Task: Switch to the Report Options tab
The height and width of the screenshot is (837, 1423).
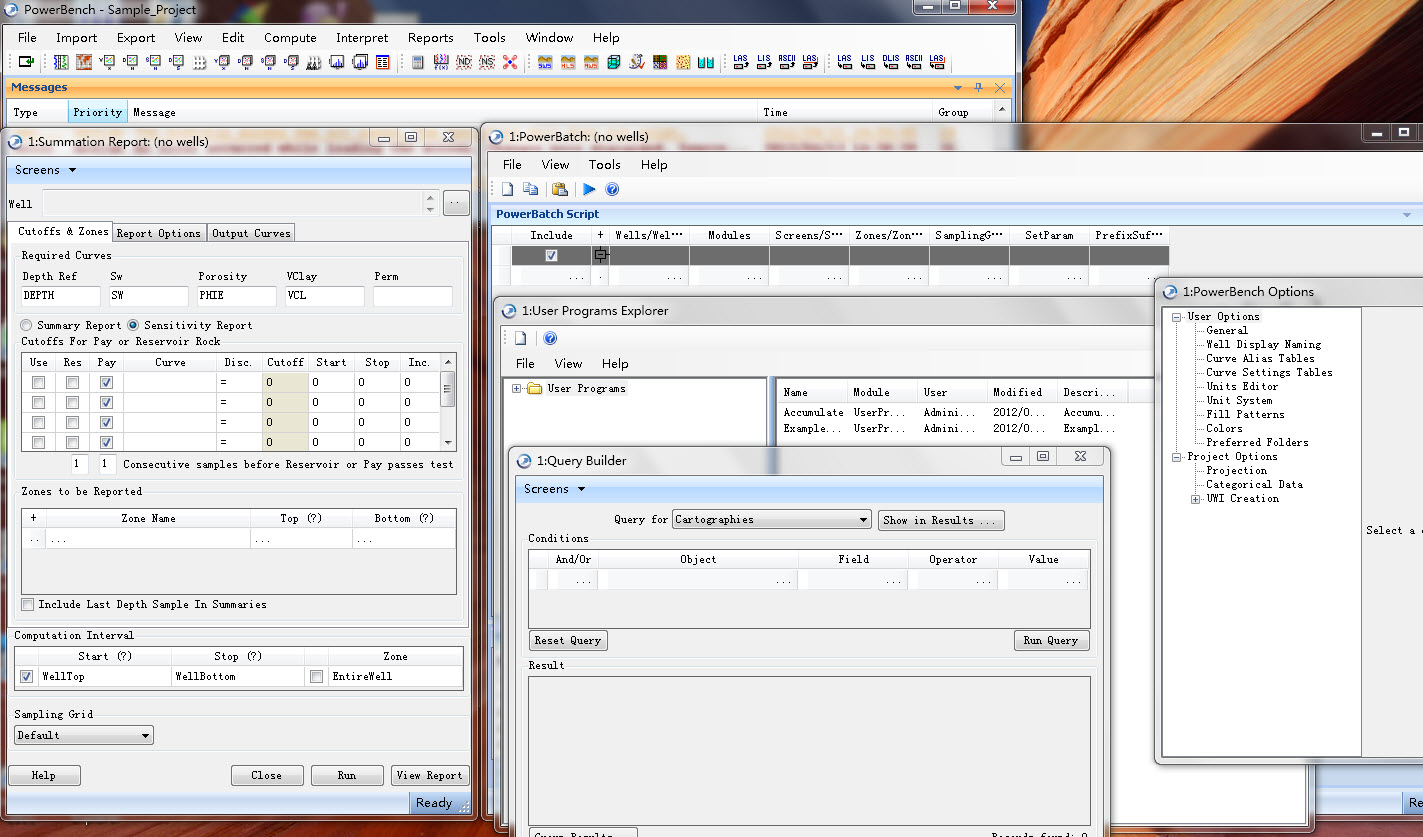Action: point(159,233)
